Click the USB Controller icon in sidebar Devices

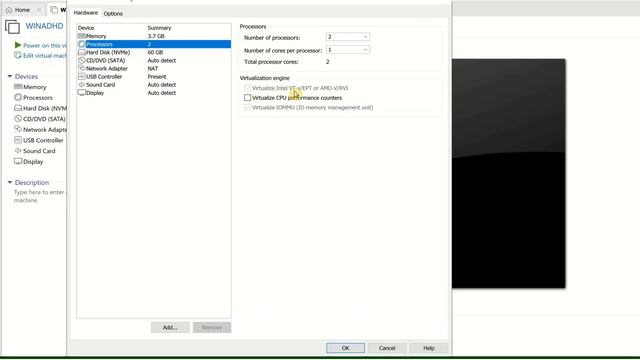(18, 140)
